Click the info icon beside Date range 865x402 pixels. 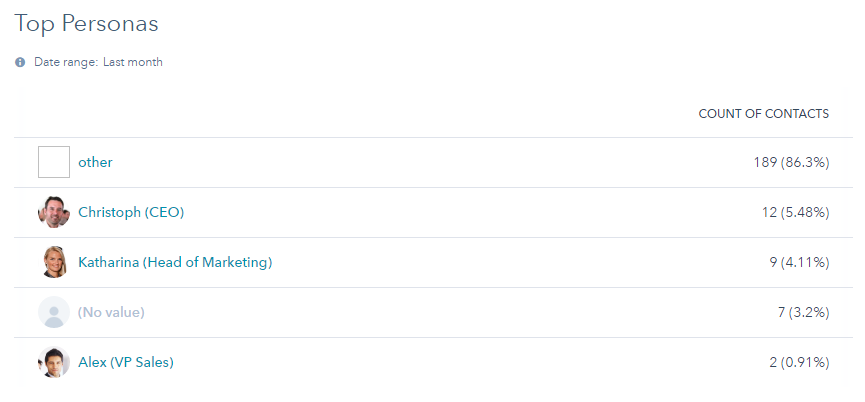point(20,62)
